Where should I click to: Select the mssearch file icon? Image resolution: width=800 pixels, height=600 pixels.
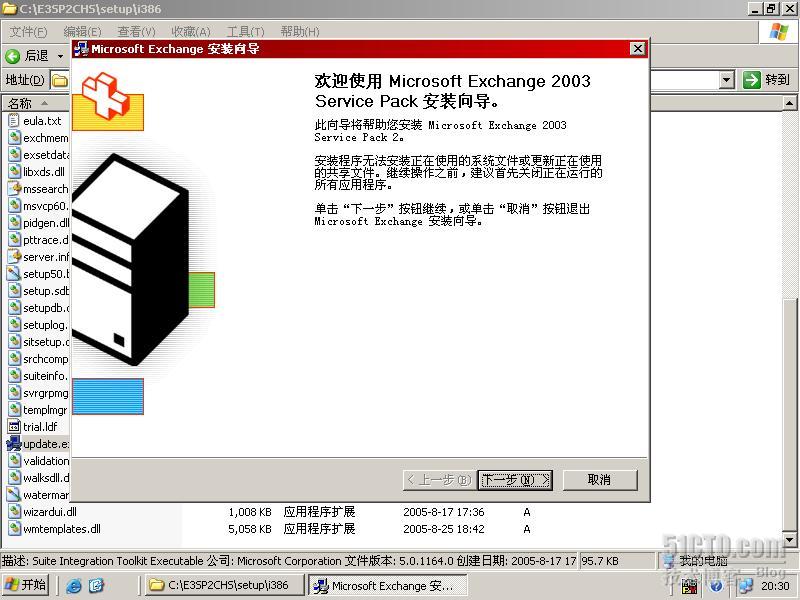coord(14,189)
